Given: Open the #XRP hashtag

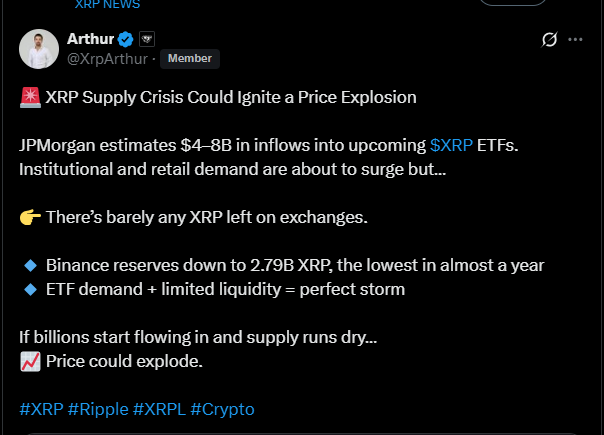Looking at the screenshot, I should tap(41, 409).
